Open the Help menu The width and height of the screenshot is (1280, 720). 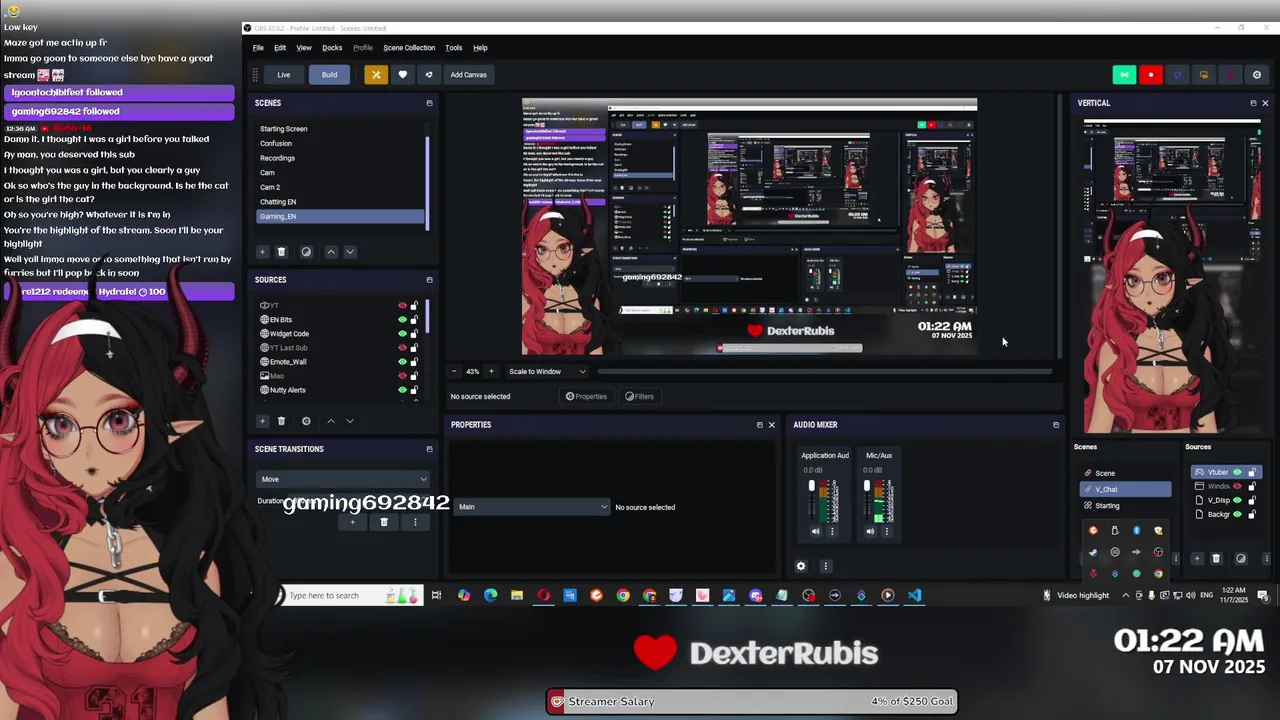(480, 48)
